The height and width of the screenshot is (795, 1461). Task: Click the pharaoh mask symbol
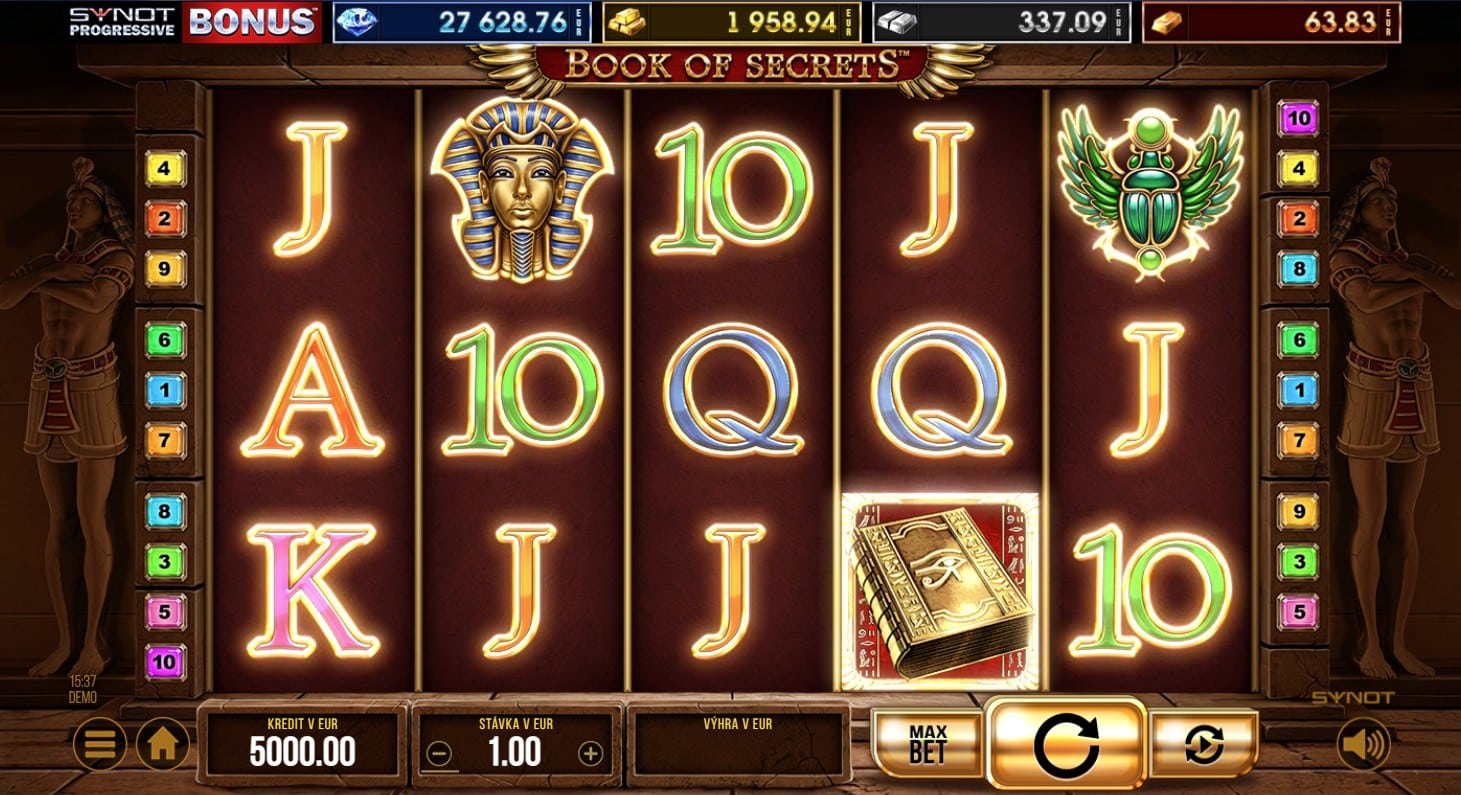[x=522, y=188]
